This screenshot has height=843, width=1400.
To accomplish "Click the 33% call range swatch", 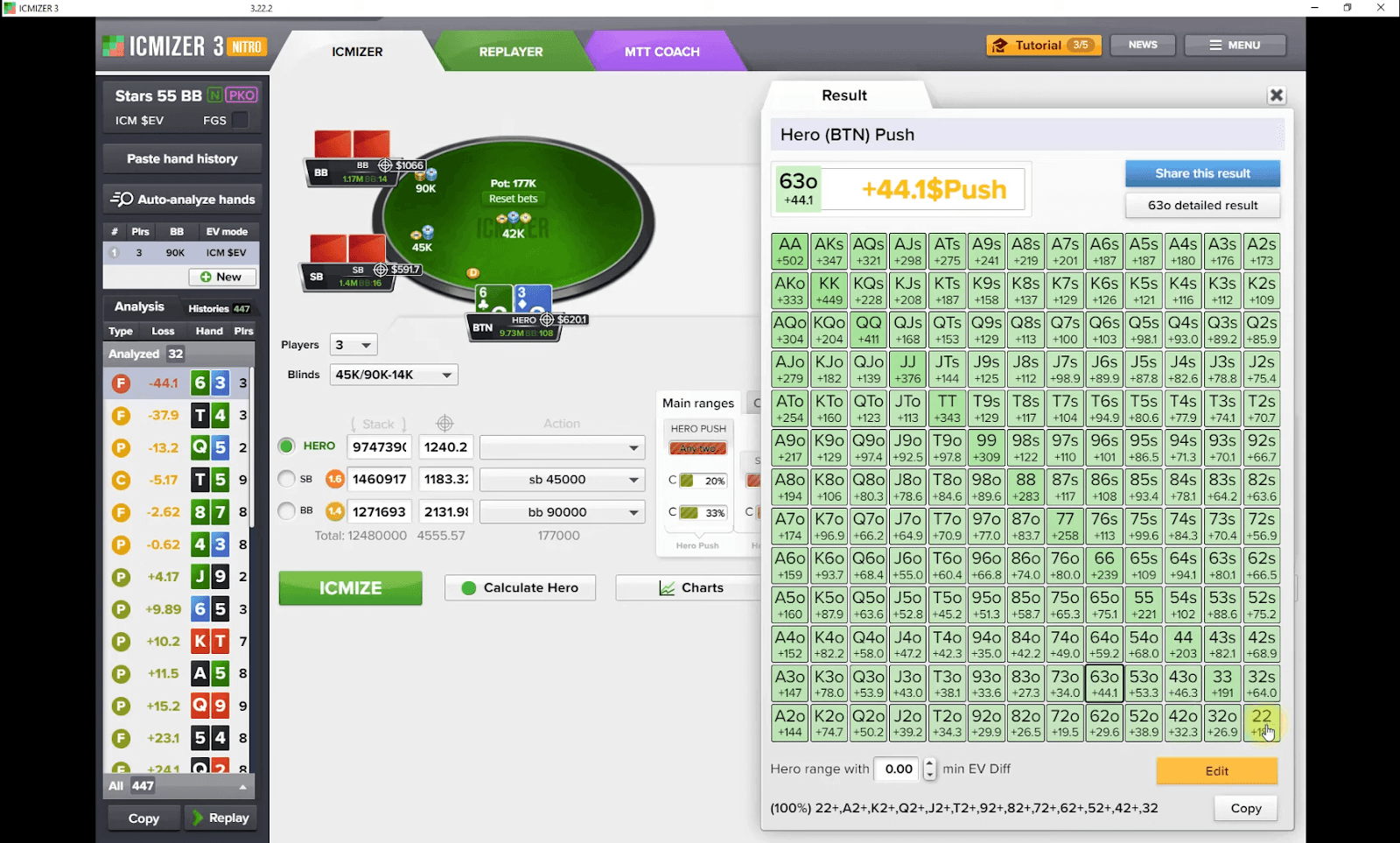I will click(704, 513).
